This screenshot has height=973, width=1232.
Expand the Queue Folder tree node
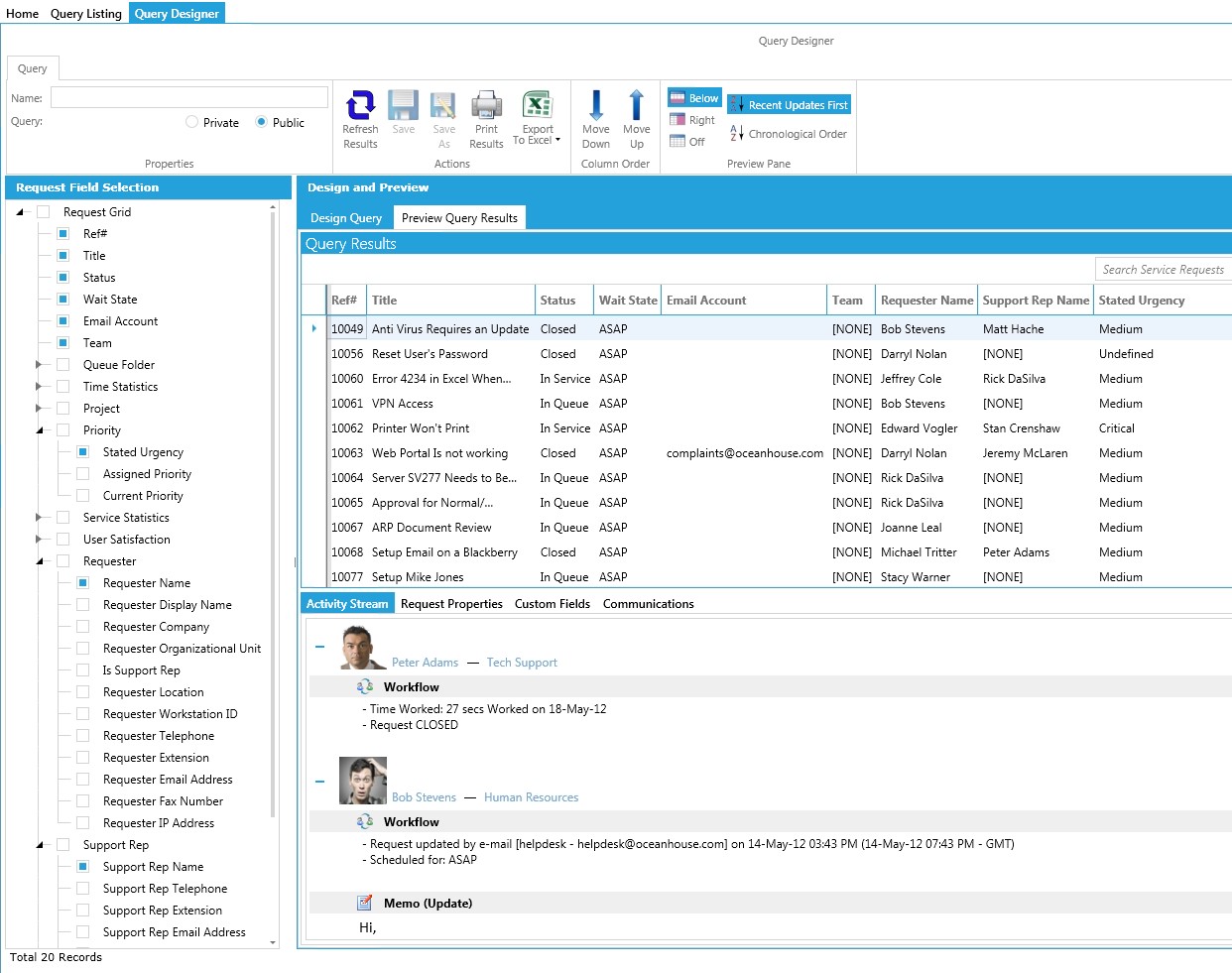(x=39, y=365)
